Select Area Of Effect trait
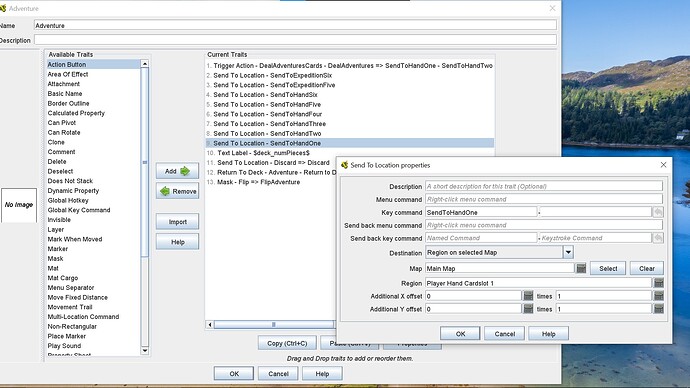This screenshot has height=388, width=690. (x=68, y=74)
